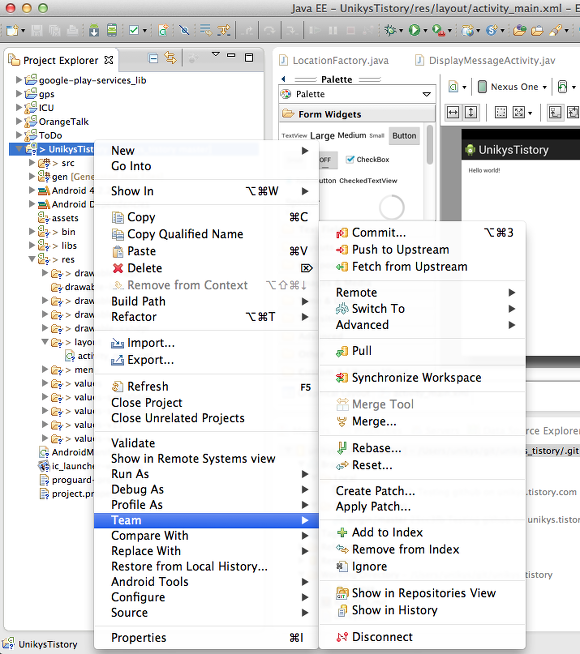This screenshot has height=654, width=580.
Task: Click the New wizard toolbar icon
Action: pyautogui.click(x=13, y=30)
